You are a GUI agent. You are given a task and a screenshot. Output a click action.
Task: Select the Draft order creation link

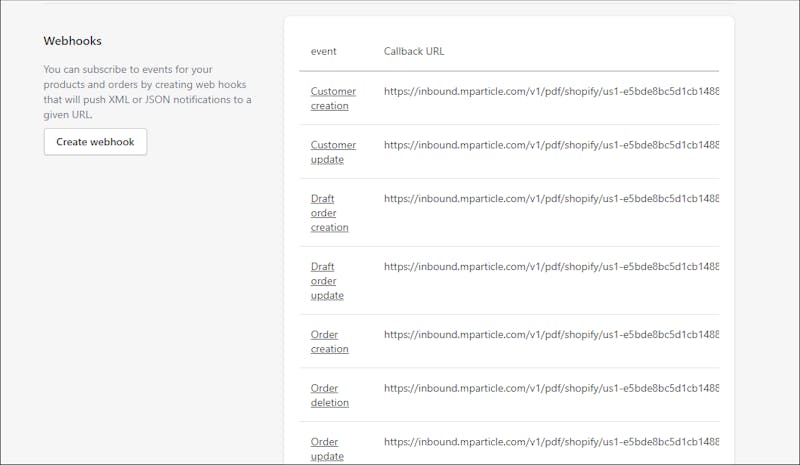click(330, 213)
